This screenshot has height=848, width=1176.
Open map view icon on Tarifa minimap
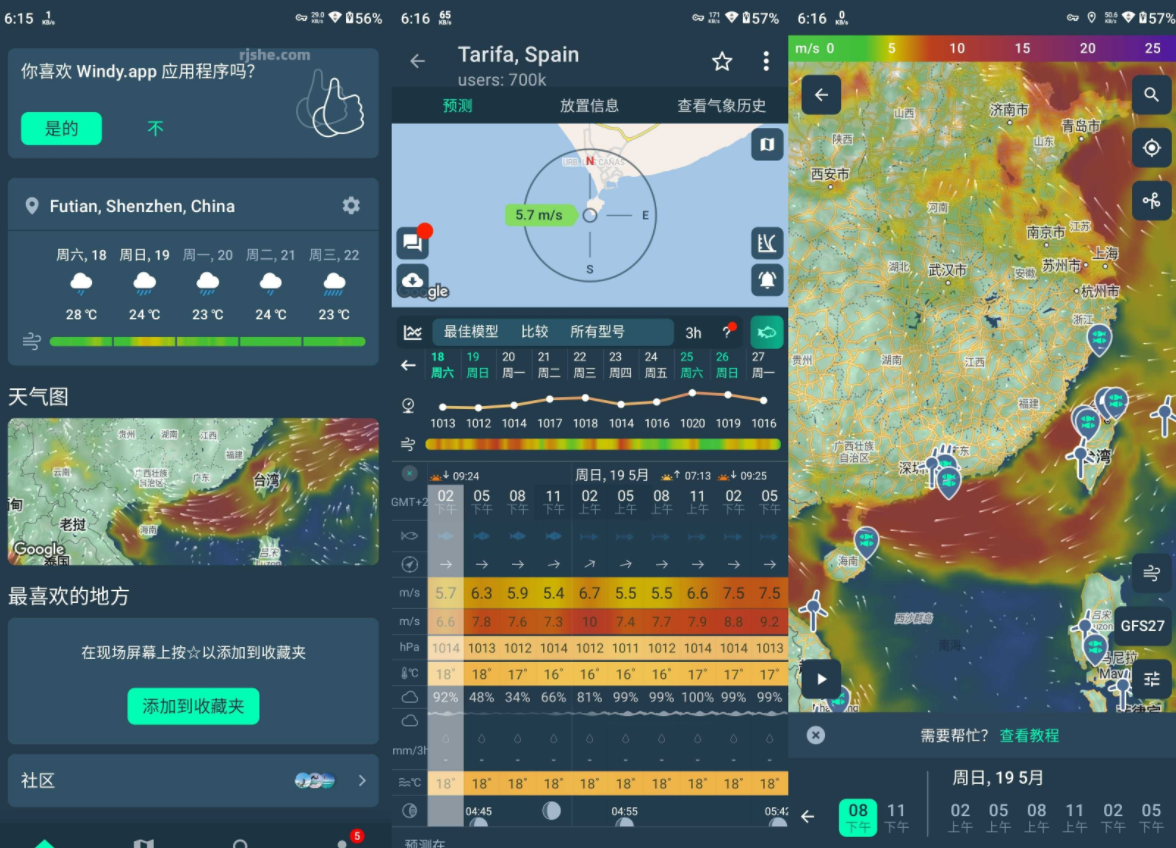click(766, 145)
